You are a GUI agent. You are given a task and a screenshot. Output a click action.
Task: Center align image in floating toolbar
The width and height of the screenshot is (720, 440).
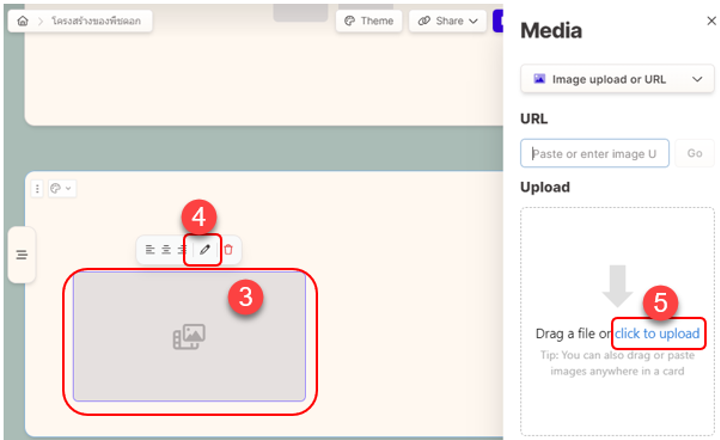(x=166, y=250)
